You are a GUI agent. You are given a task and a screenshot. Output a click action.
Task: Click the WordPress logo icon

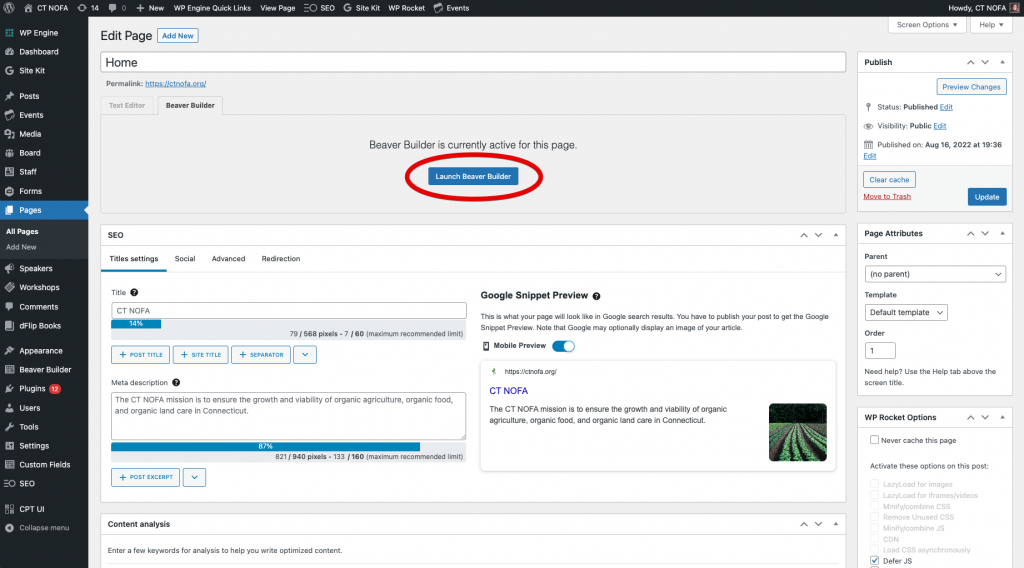pyautogui.click(x=9, y=8)
